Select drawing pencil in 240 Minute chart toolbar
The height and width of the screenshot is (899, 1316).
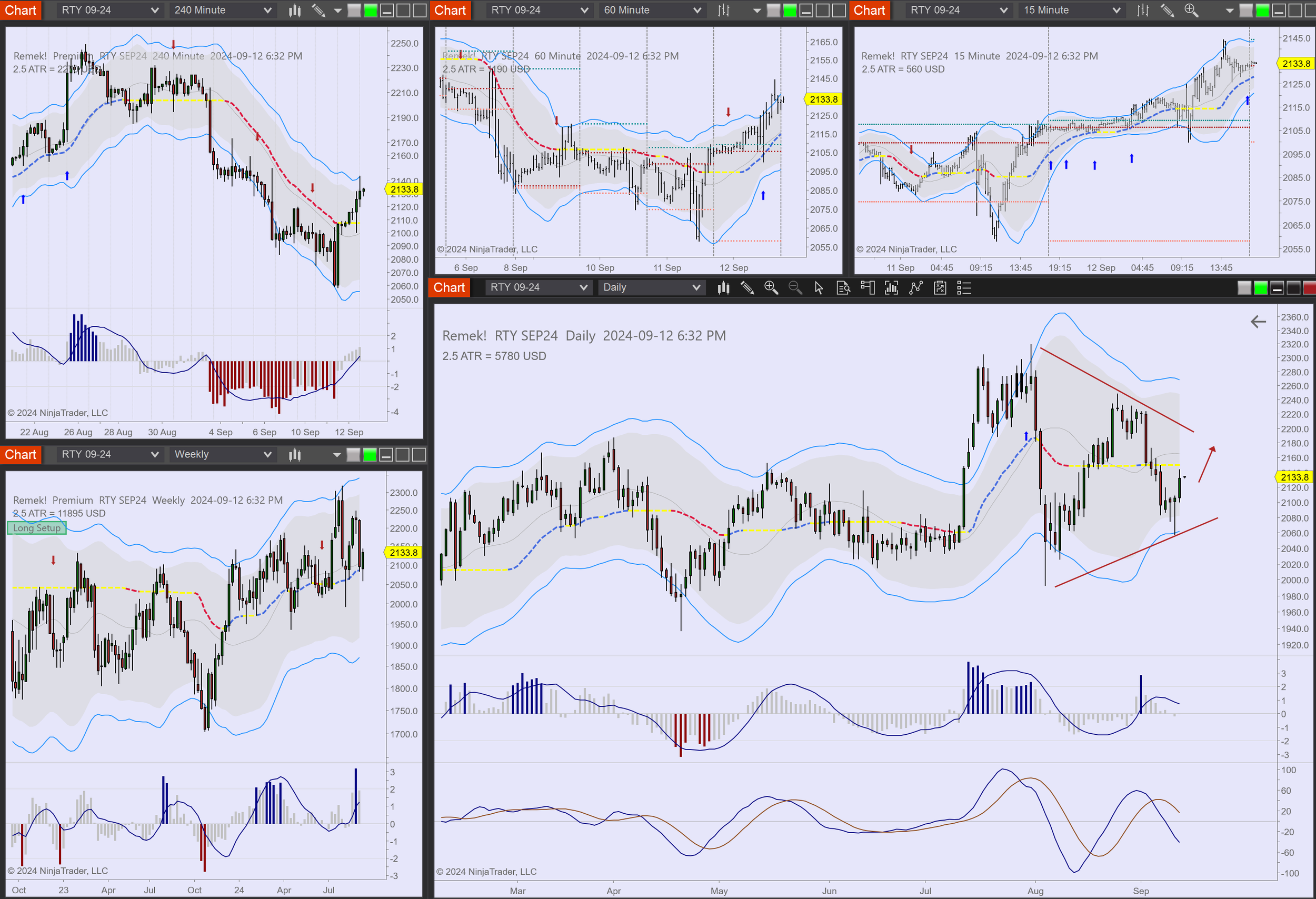(x=318, y=10)
